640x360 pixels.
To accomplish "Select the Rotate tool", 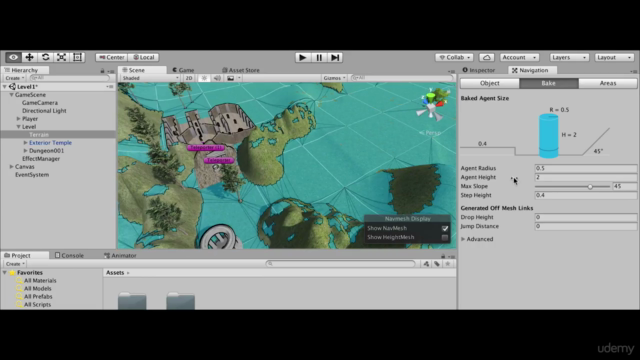I will click(45, 57).
